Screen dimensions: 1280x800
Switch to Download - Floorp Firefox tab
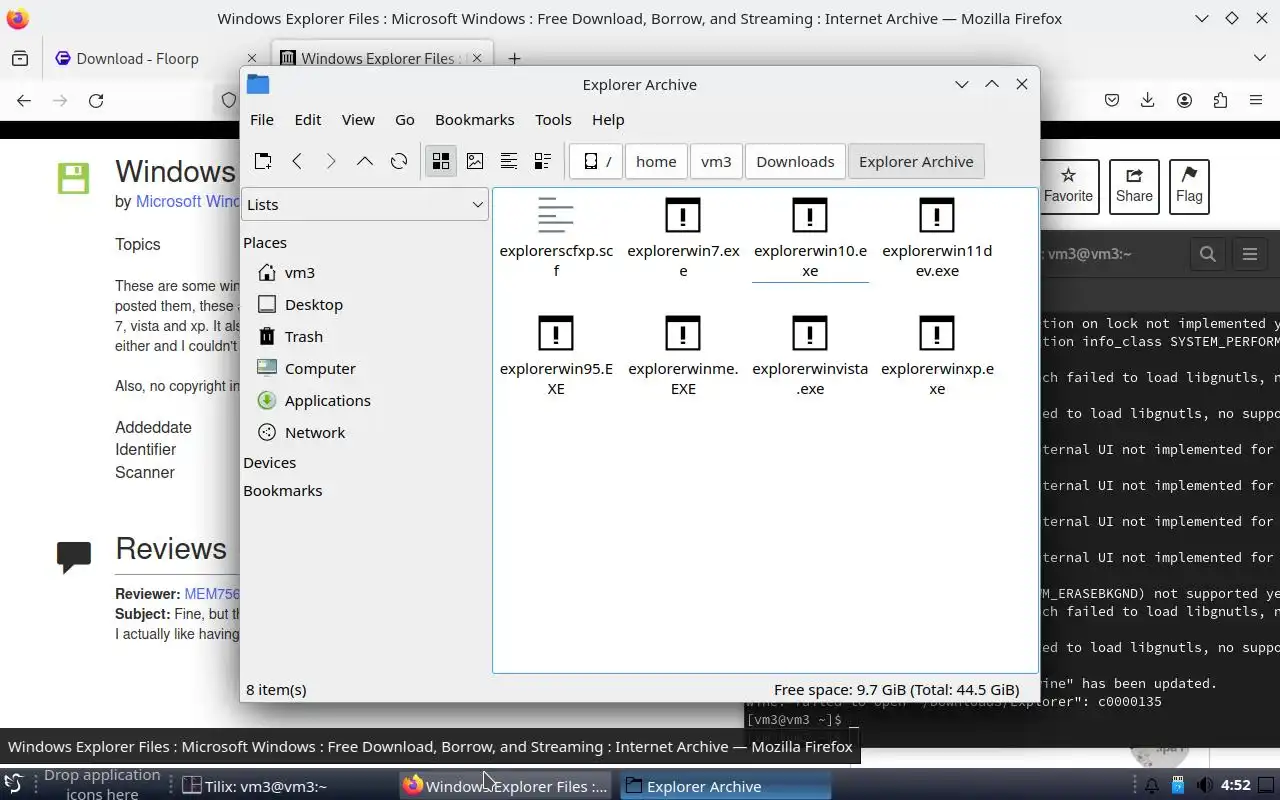pos(140,58)
